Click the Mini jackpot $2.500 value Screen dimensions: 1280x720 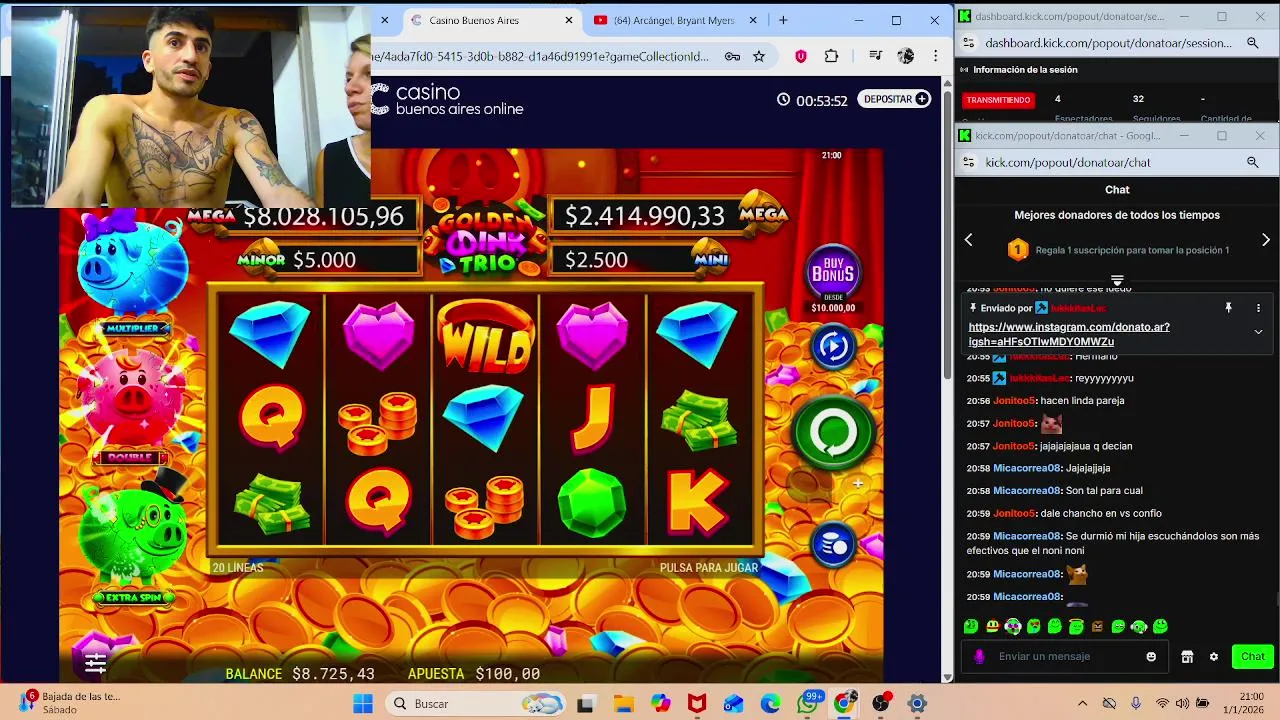point(596,260)
